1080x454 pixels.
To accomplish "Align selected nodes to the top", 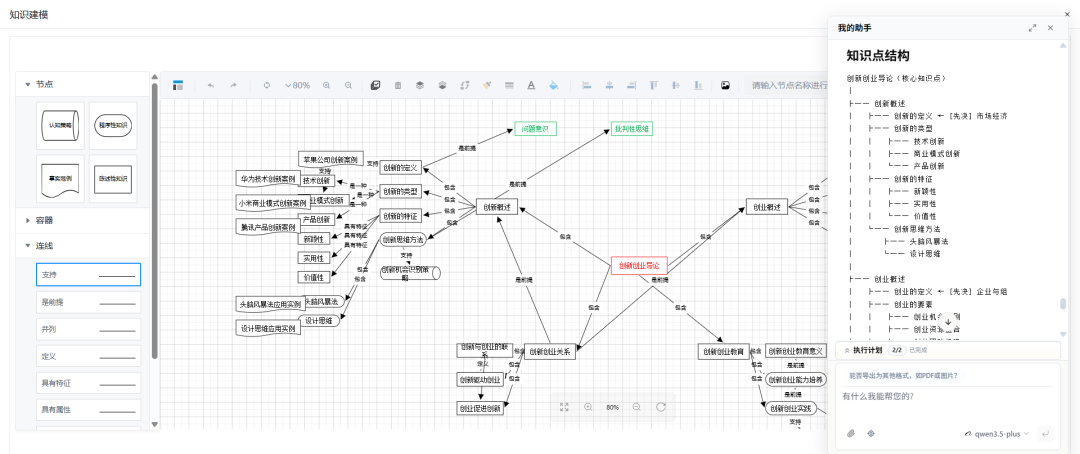I will coord(654,85).
